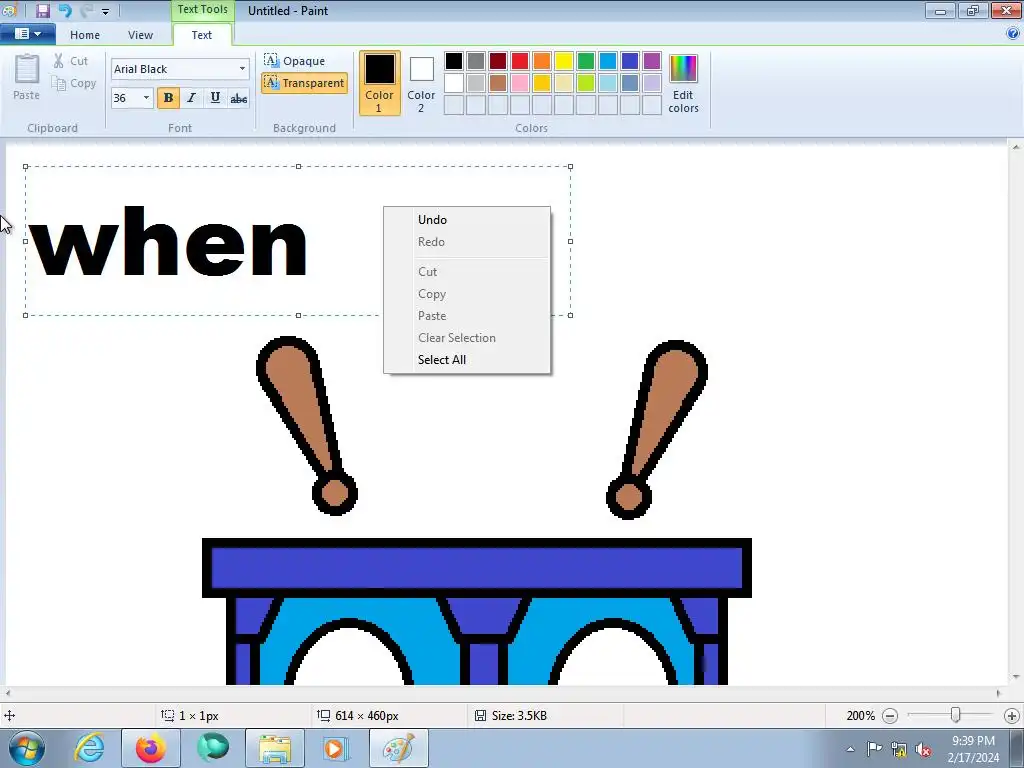The width and height of the screenshot is (1024, 768).
Task: Click the horizontal scrollbar right arrow
Action: coord(999,694)
